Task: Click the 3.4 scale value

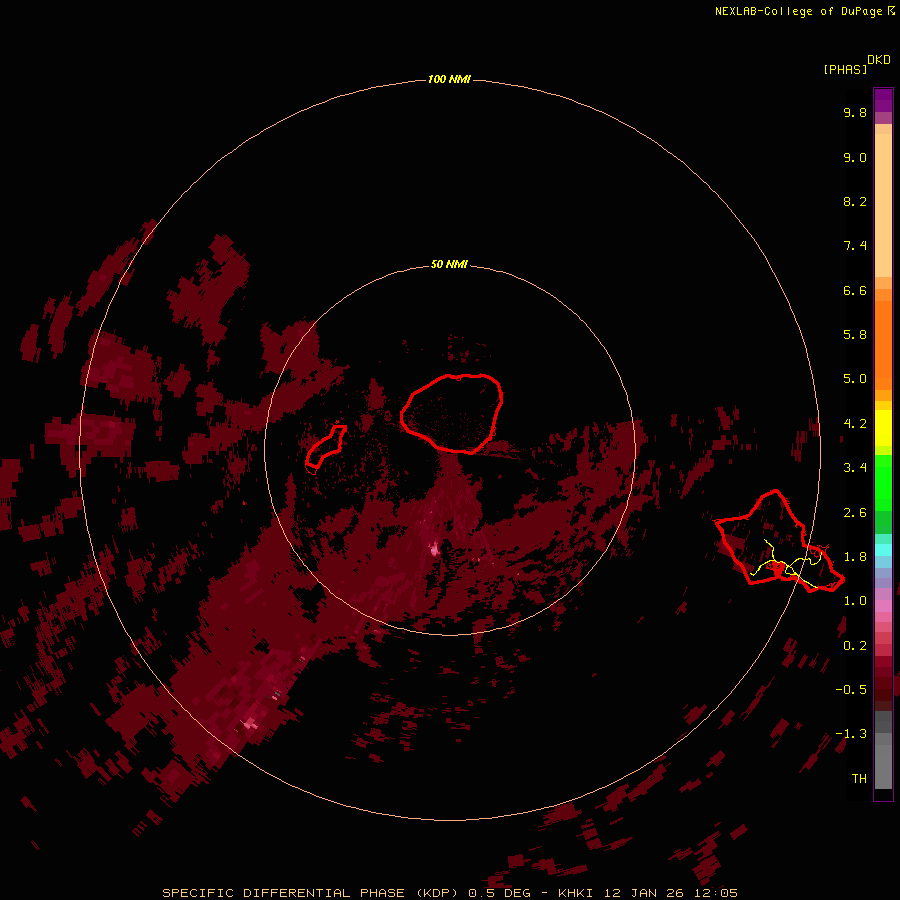Action: click(x=855, y=468)
